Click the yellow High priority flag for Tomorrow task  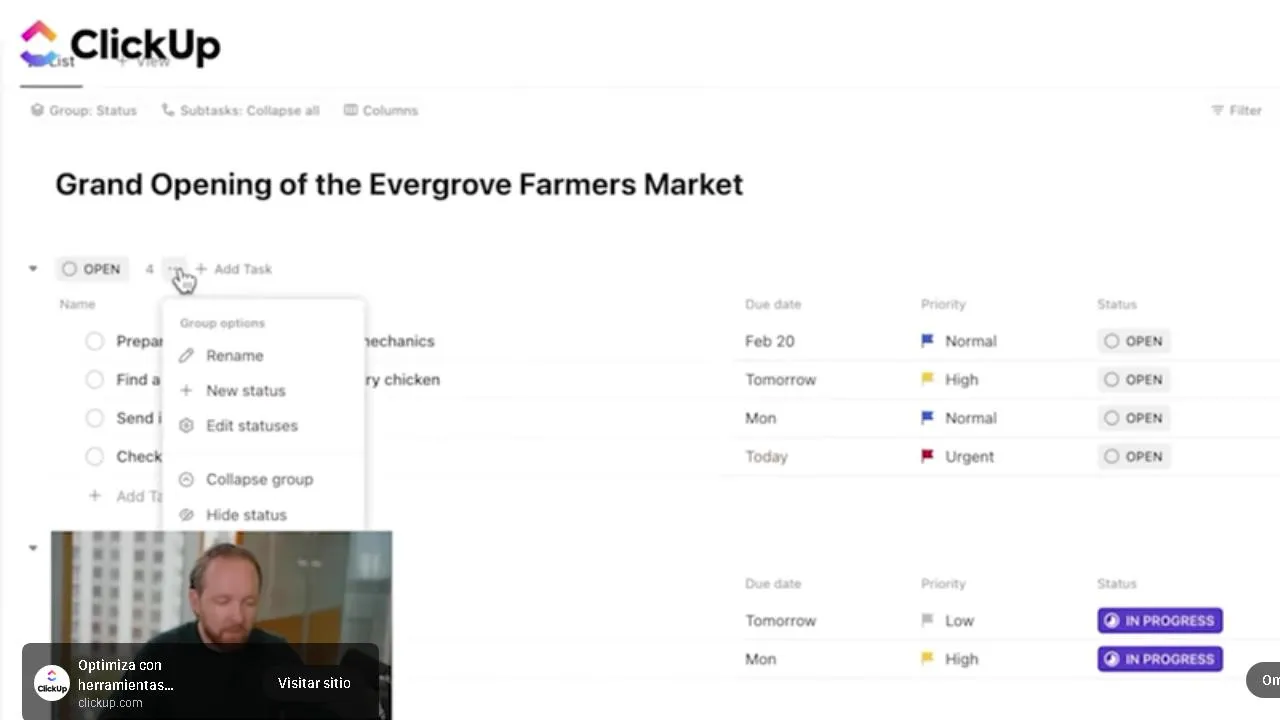(x=927, y=380)
